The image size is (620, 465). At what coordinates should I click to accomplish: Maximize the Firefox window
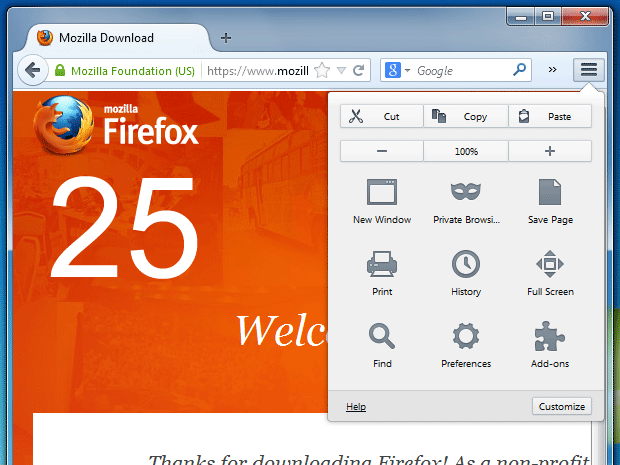click(548, 17)
